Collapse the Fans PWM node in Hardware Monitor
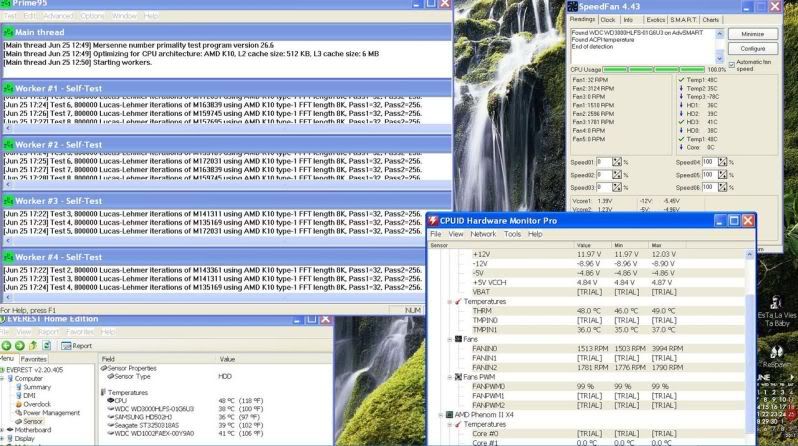Image resolution: width=798 pixels, height=446 pixels. [450, 376]
